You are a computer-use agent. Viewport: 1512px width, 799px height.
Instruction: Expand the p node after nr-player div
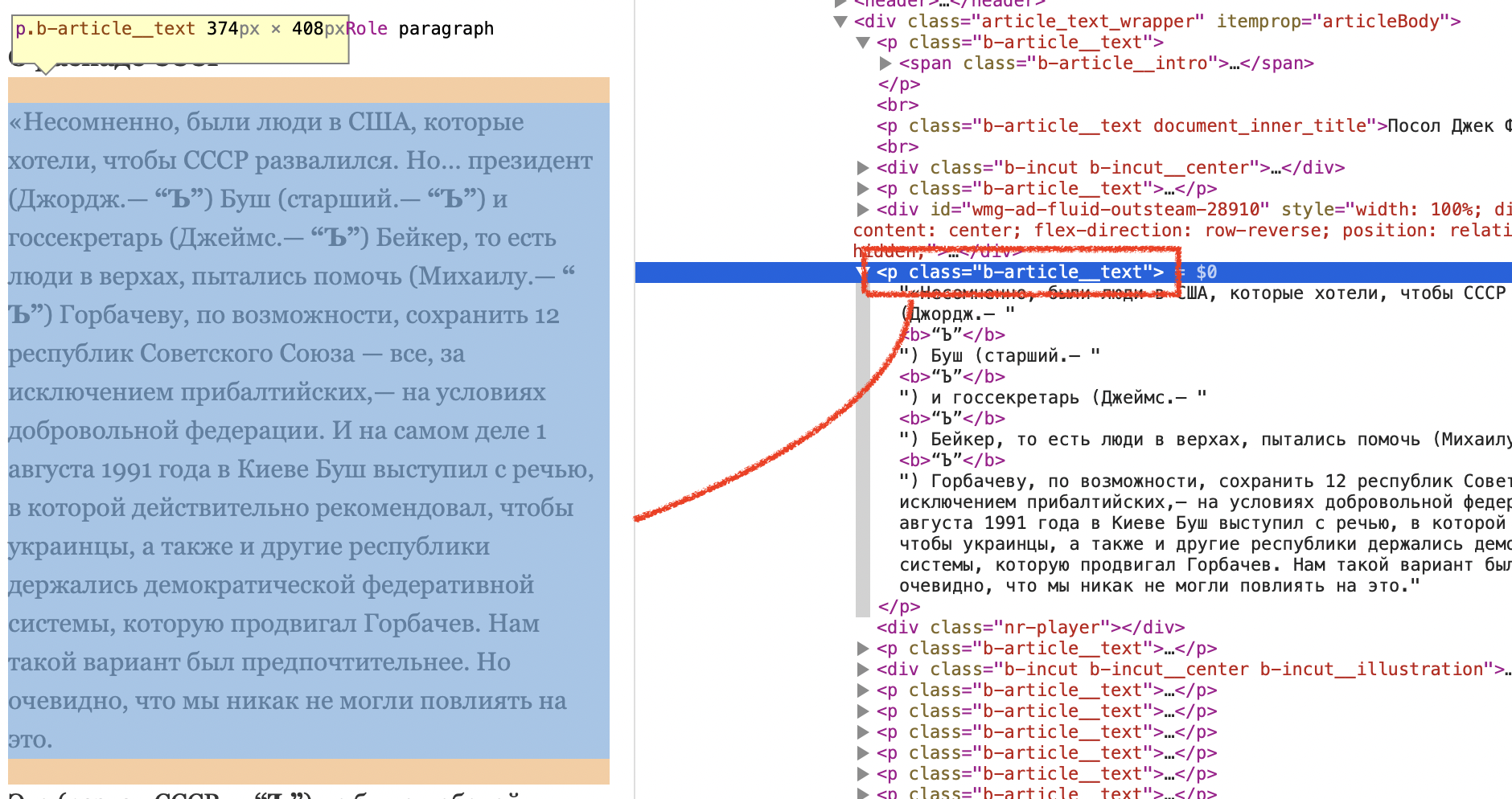[863, 648]
